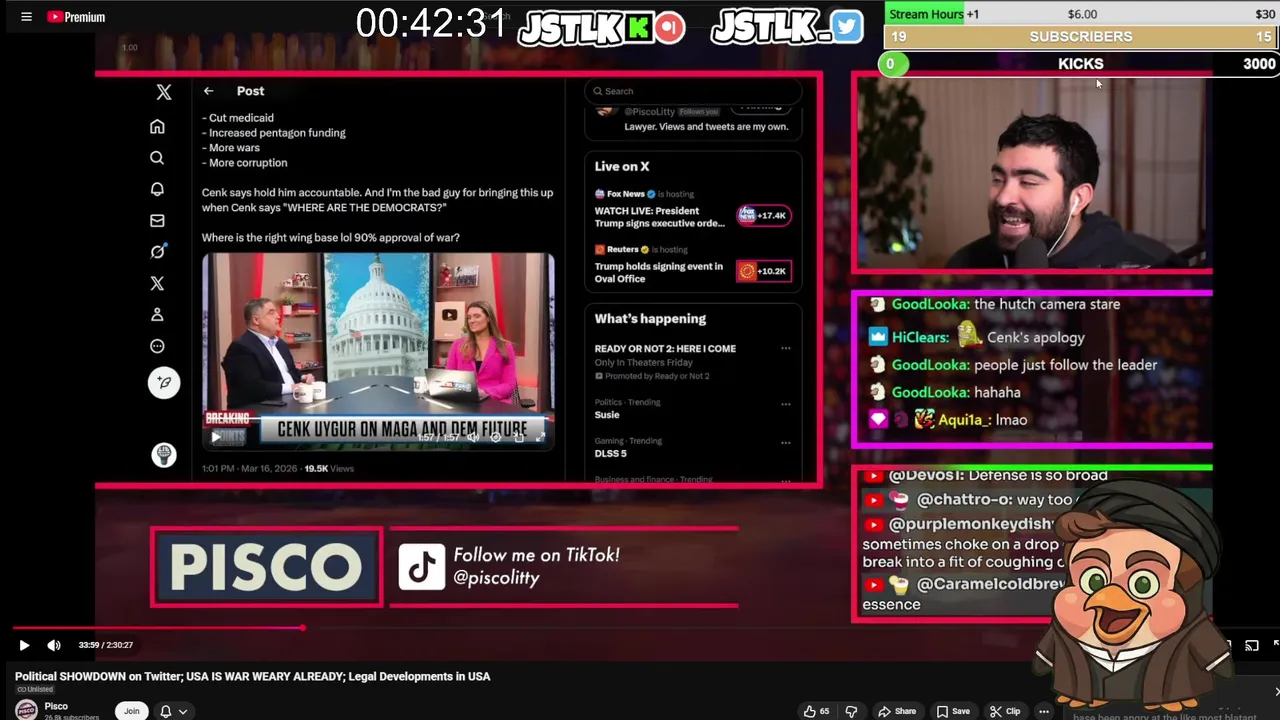Click the TikTok logo overlay
The height and width of the screenshot is (720, 1280).
422,567
